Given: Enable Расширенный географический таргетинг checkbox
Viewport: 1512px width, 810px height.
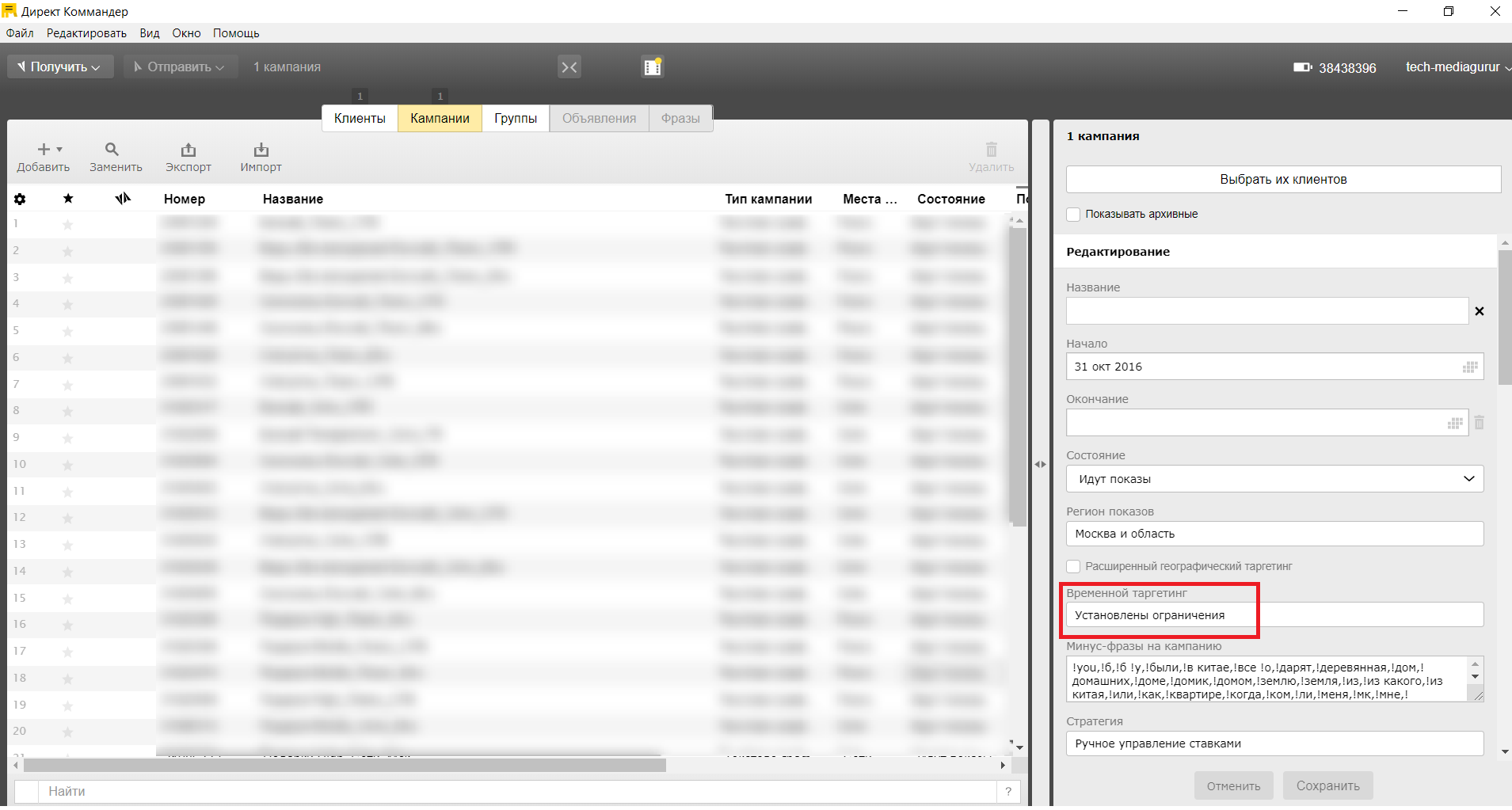Looking at the screenshot, I should [1073, 567].
